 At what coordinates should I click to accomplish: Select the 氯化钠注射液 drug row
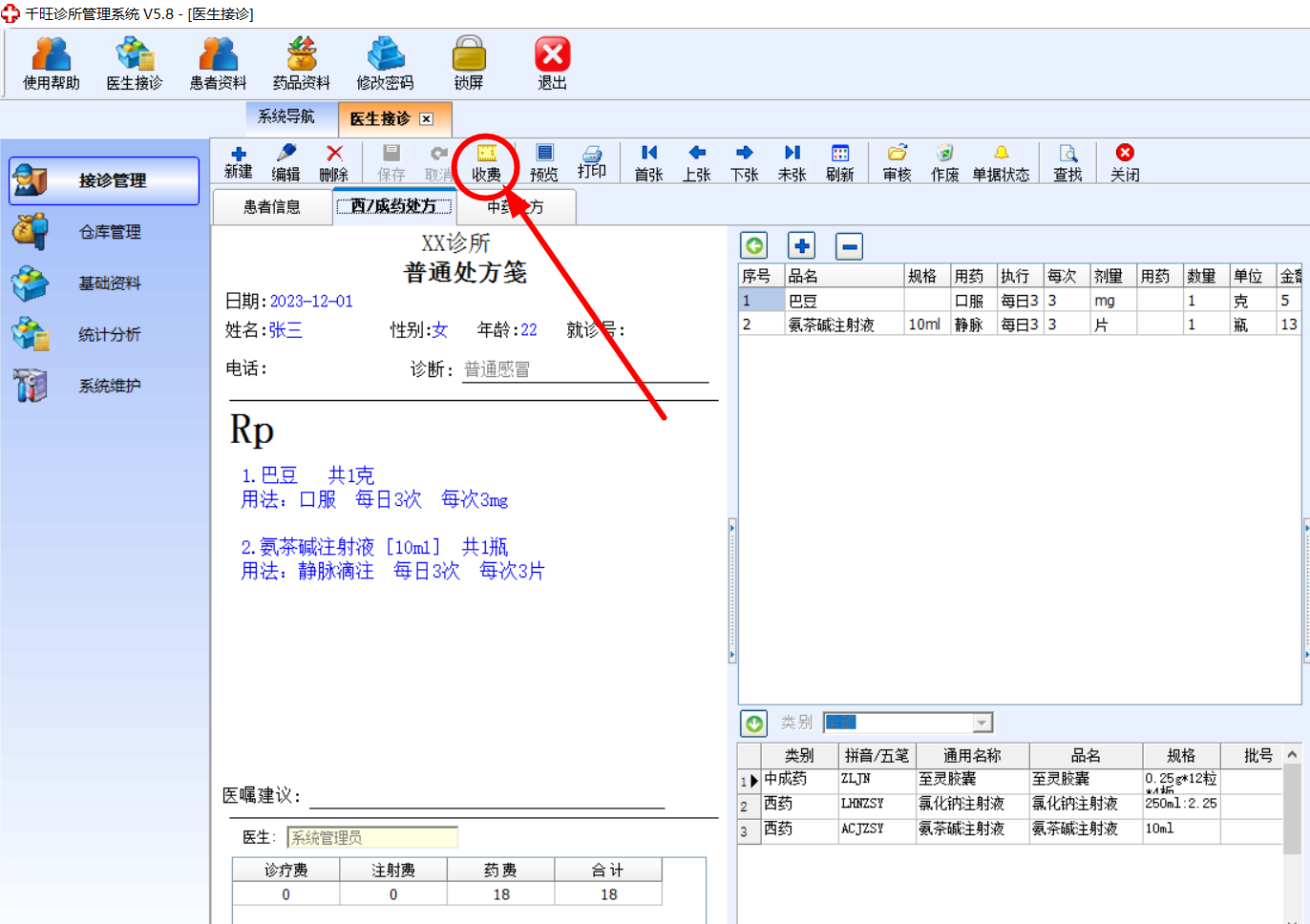[1010, 805]
